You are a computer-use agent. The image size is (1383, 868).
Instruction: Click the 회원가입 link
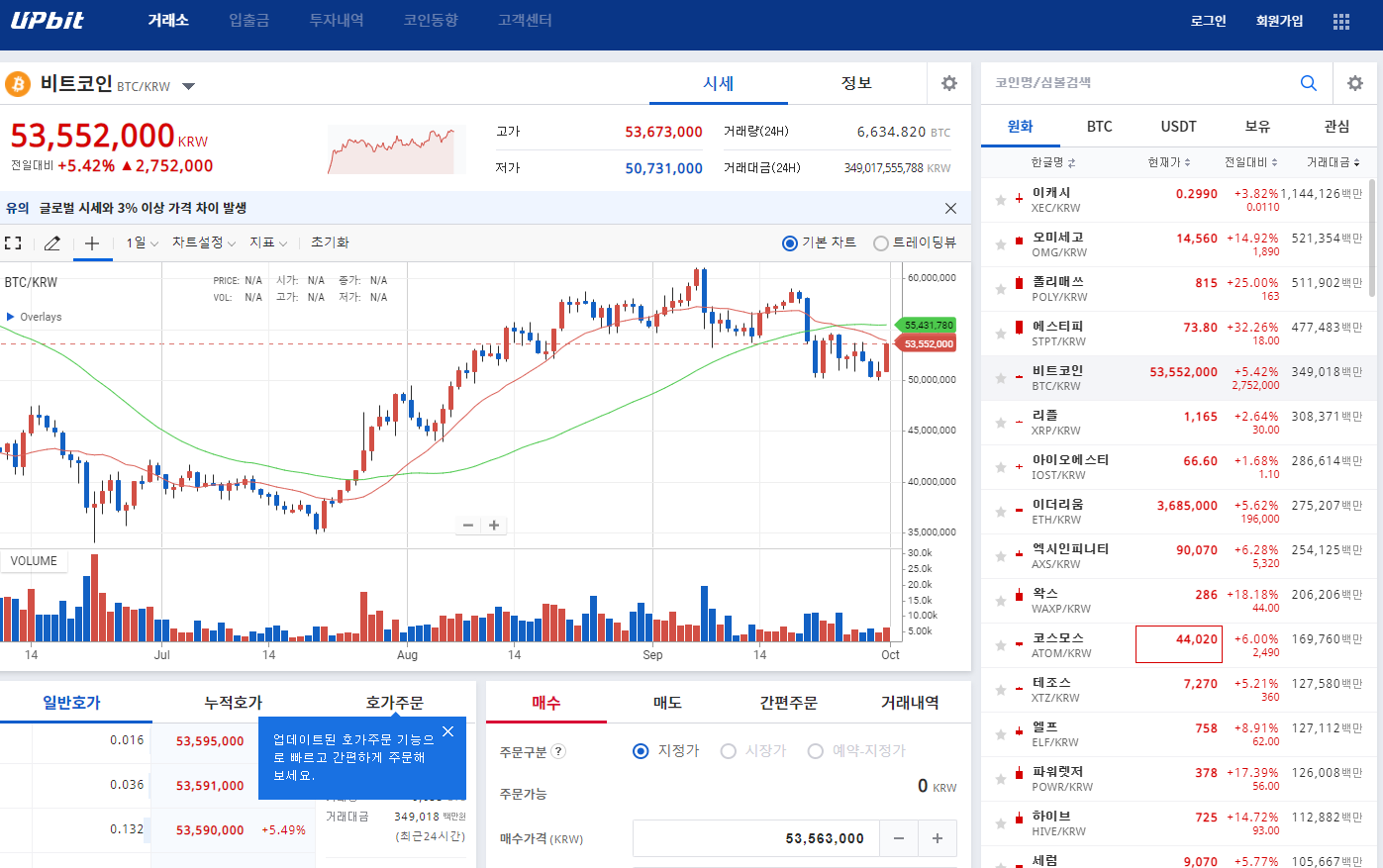point(1279,21)
